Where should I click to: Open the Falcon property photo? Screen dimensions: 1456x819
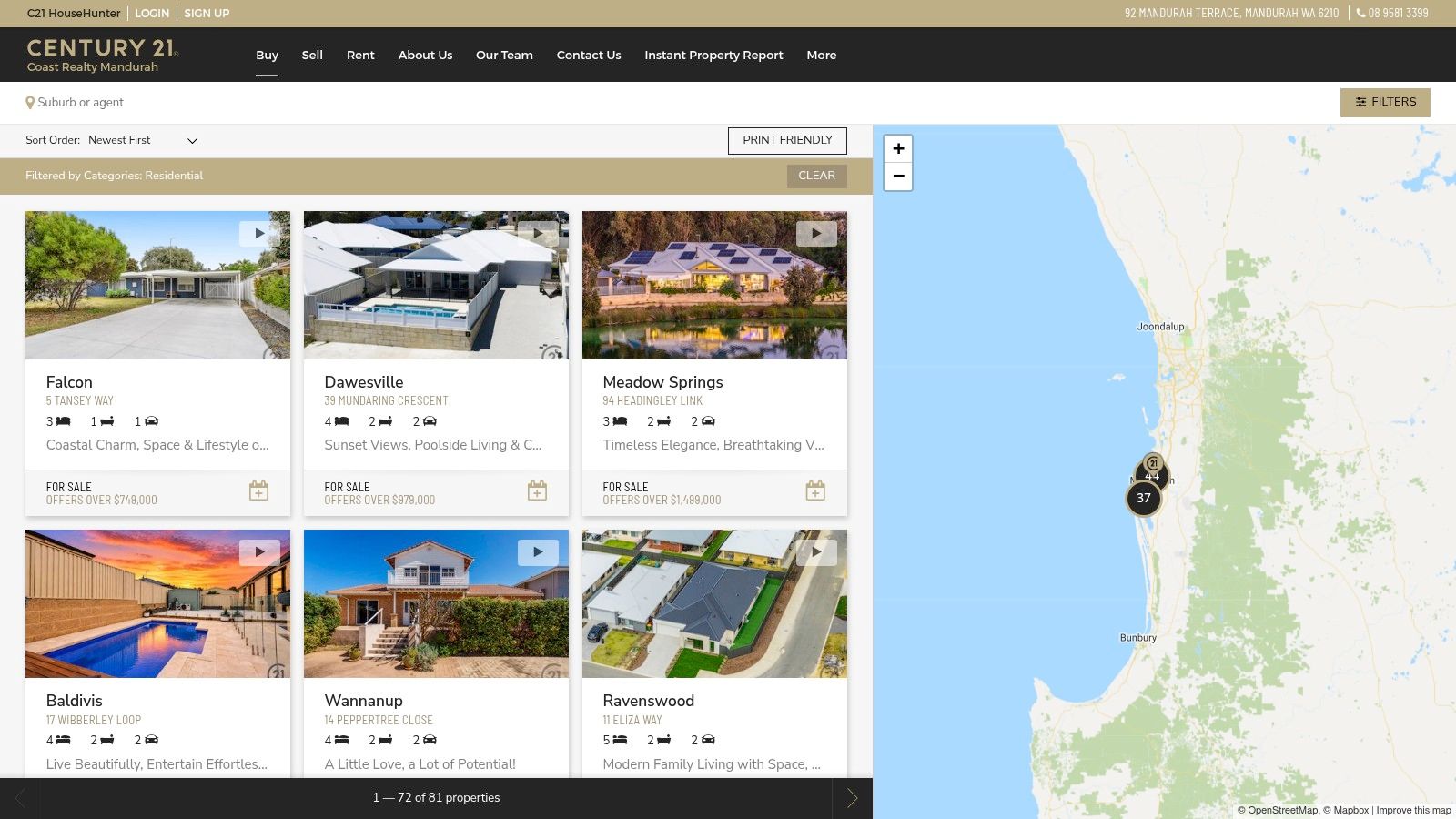coord(157,285)
